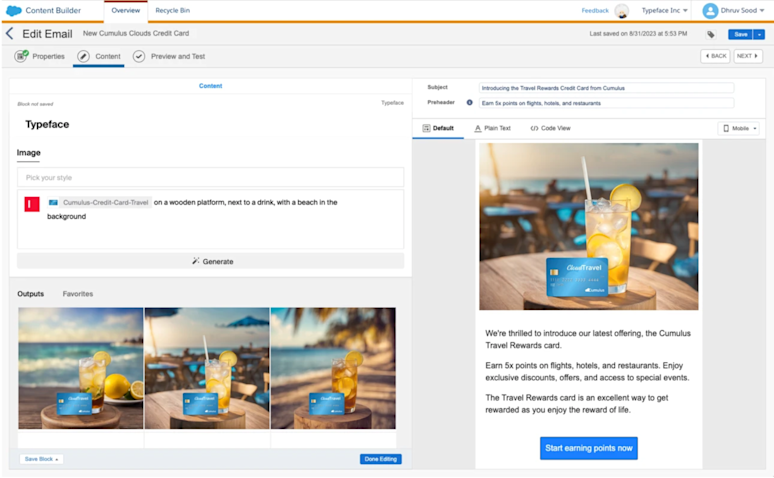Click the Subject input field
This screenshot has height=478, width=774.
click(x=606, y=88)
